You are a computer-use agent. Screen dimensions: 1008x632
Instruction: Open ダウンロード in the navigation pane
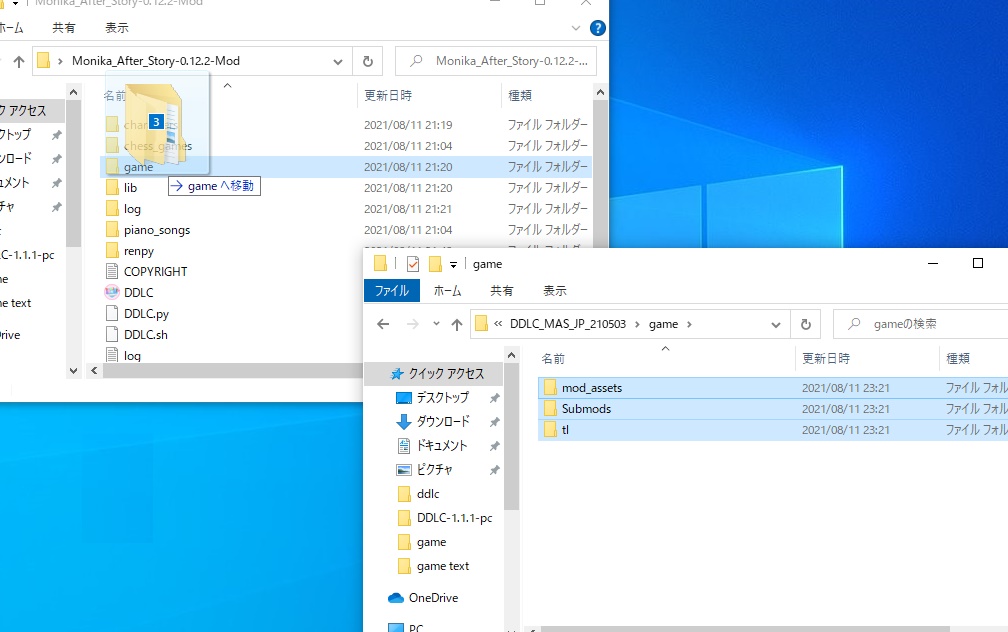click(443, 422)
